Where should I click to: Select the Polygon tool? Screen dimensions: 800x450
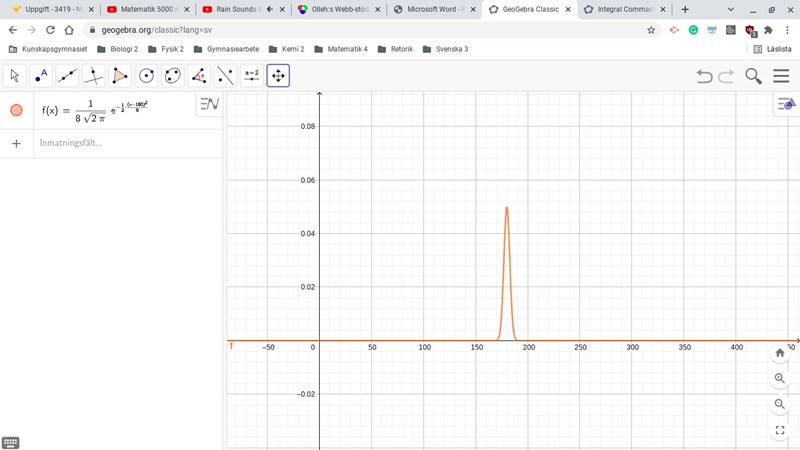coord(120,76)
